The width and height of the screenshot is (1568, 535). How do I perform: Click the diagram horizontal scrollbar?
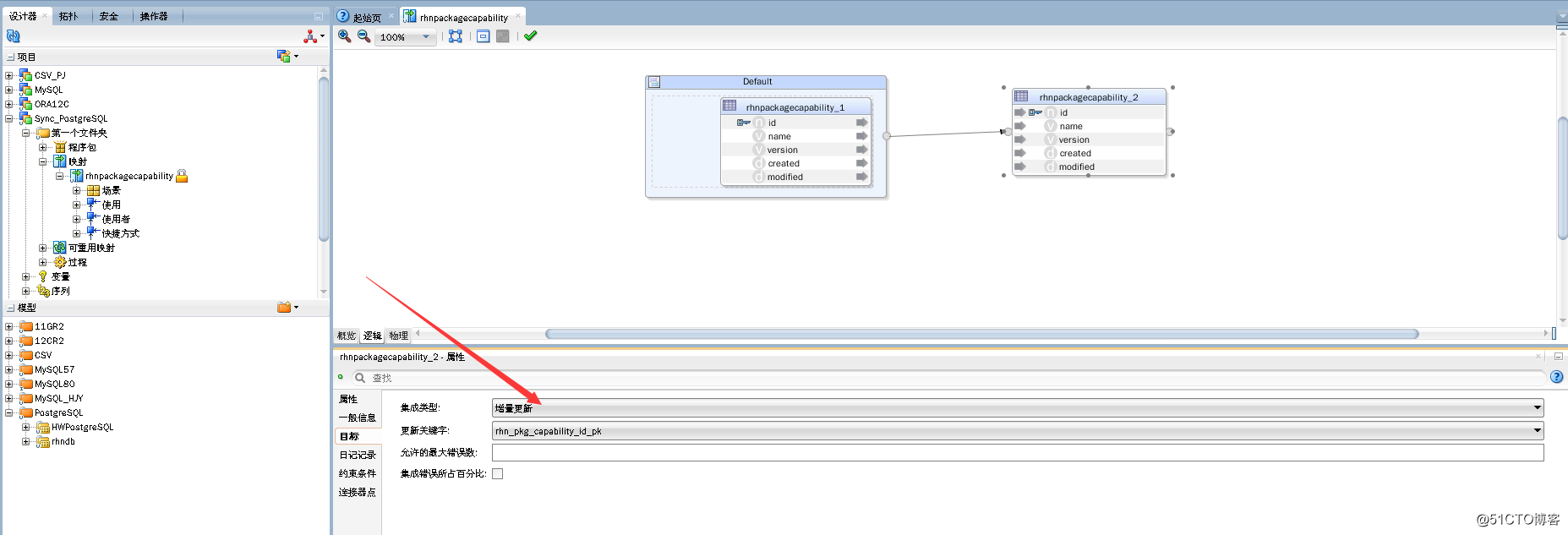coord(981,334)
